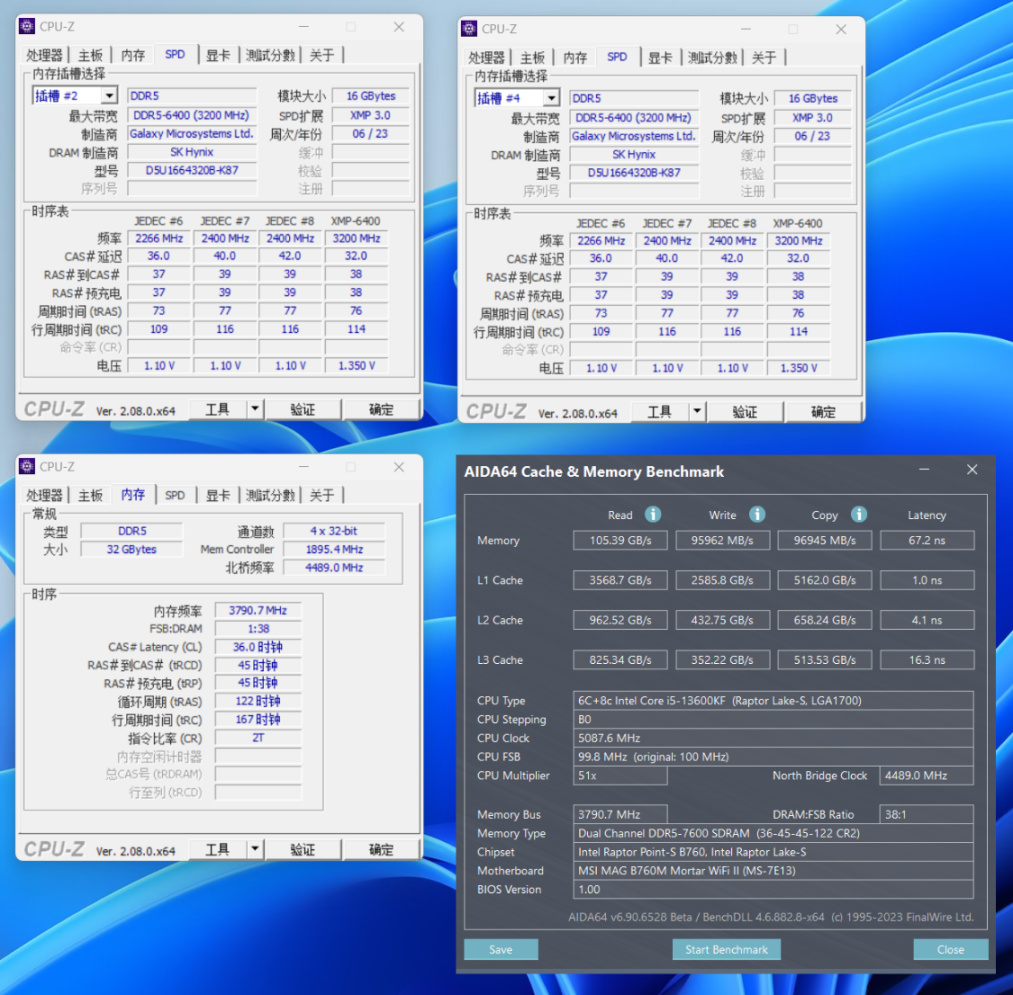Click L1 Cache Read value 3568.7 GB/s
Image resolution: width=1013 pixels, height=995 pixels.
[x=620, y=580]
